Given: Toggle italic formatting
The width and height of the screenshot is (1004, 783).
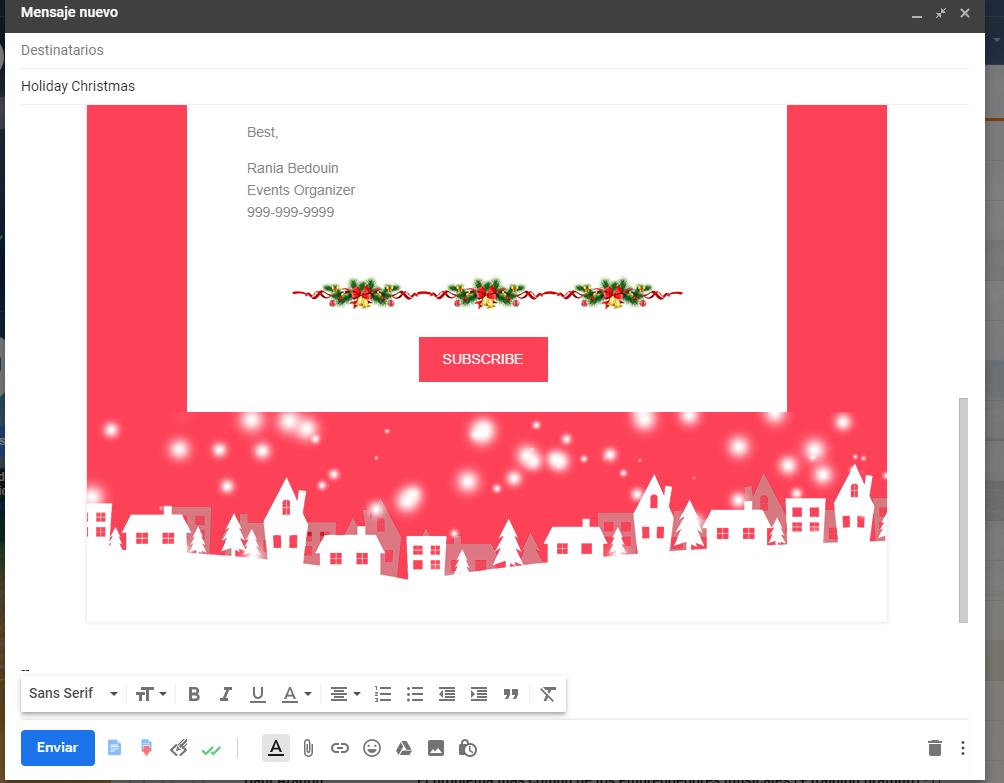Looking at the screenshot, I should 226,693.
